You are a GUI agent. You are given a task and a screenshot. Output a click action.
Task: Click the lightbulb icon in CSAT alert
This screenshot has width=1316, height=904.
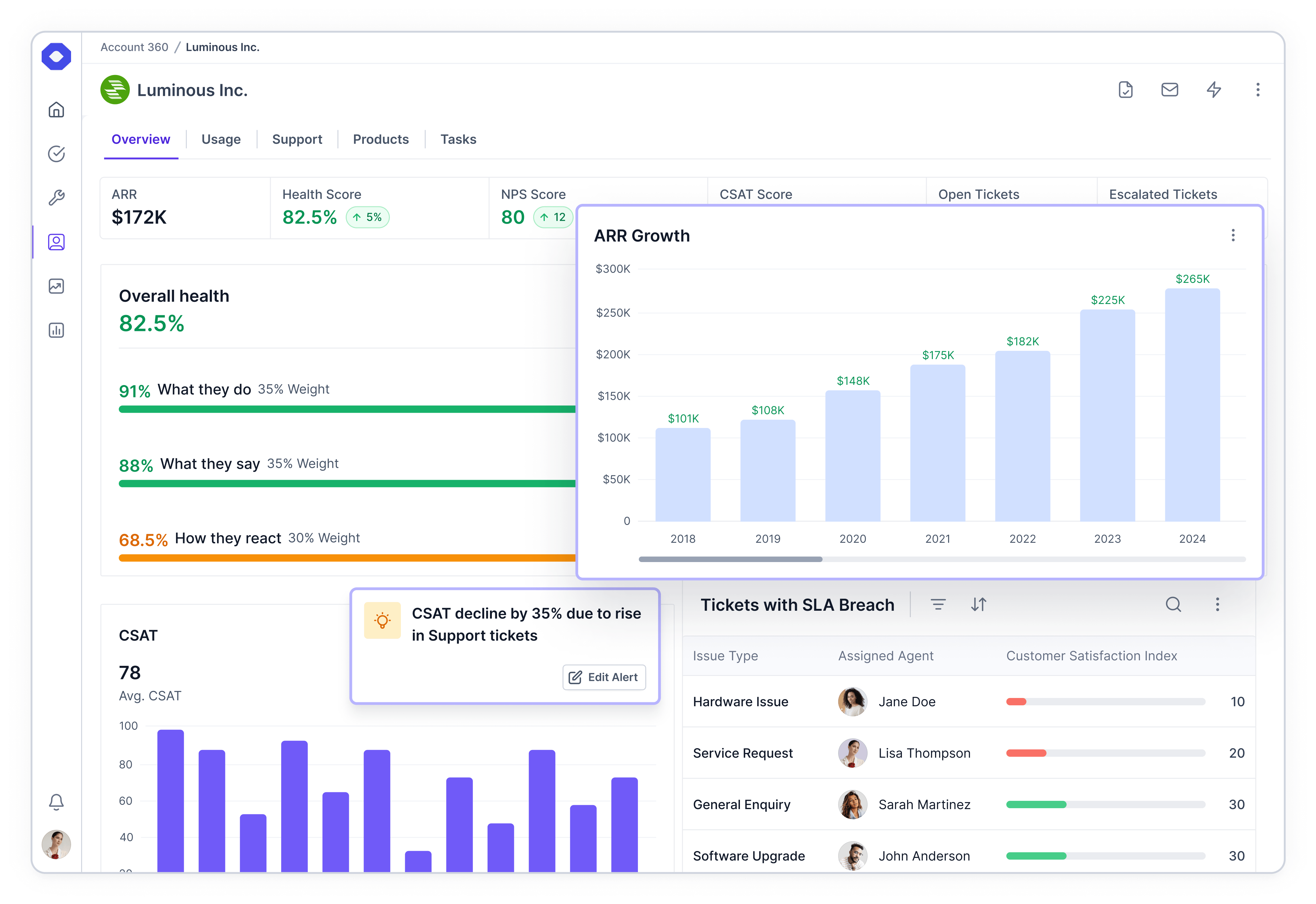383,620
